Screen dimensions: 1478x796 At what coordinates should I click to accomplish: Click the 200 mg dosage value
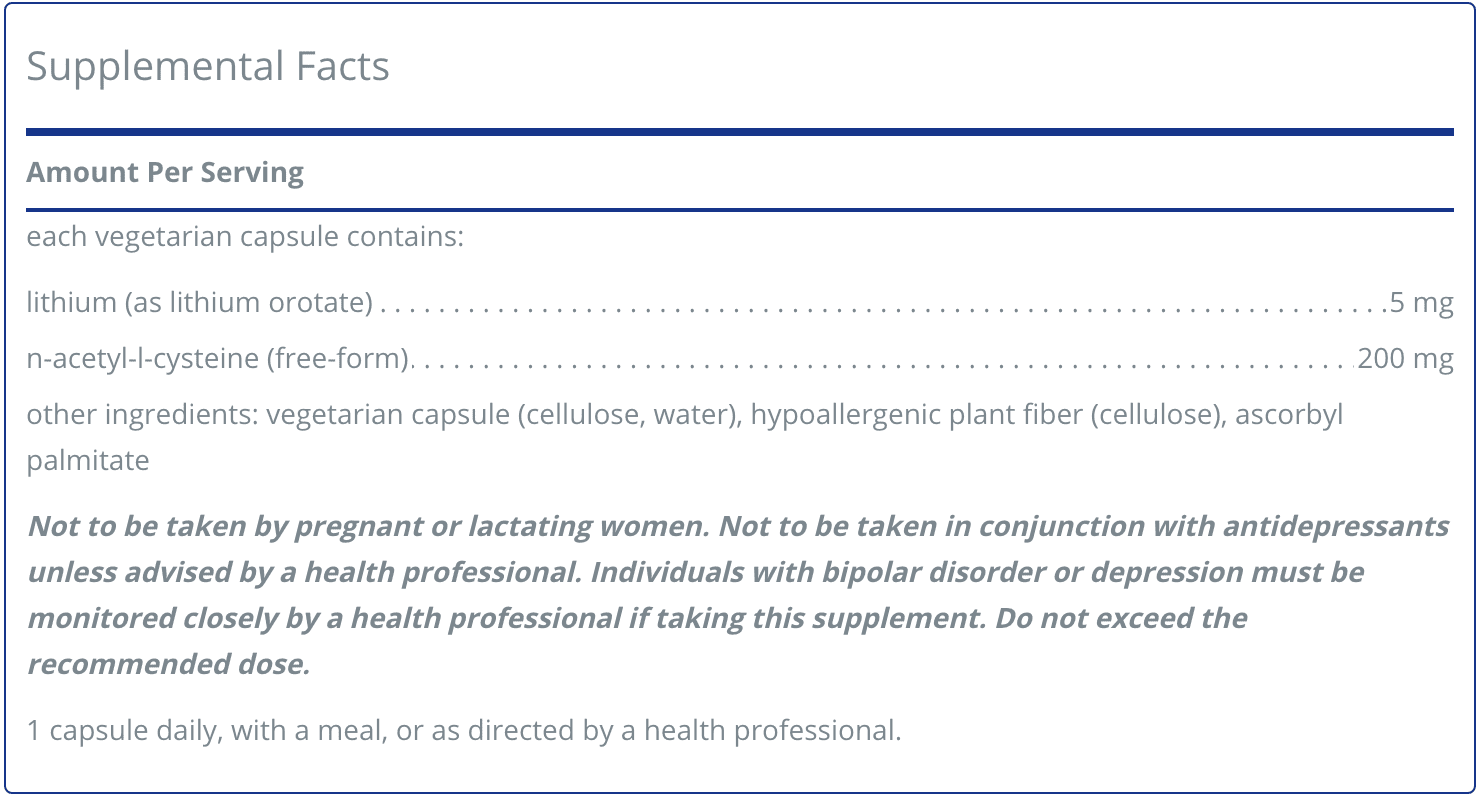pyautogui.click(x=1405, y=358)
